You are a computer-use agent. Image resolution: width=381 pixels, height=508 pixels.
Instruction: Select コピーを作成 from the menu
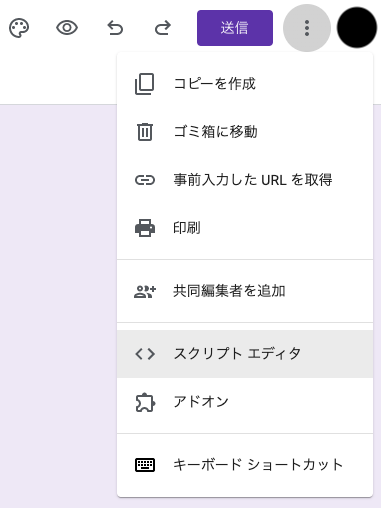(x=245, y=84)
